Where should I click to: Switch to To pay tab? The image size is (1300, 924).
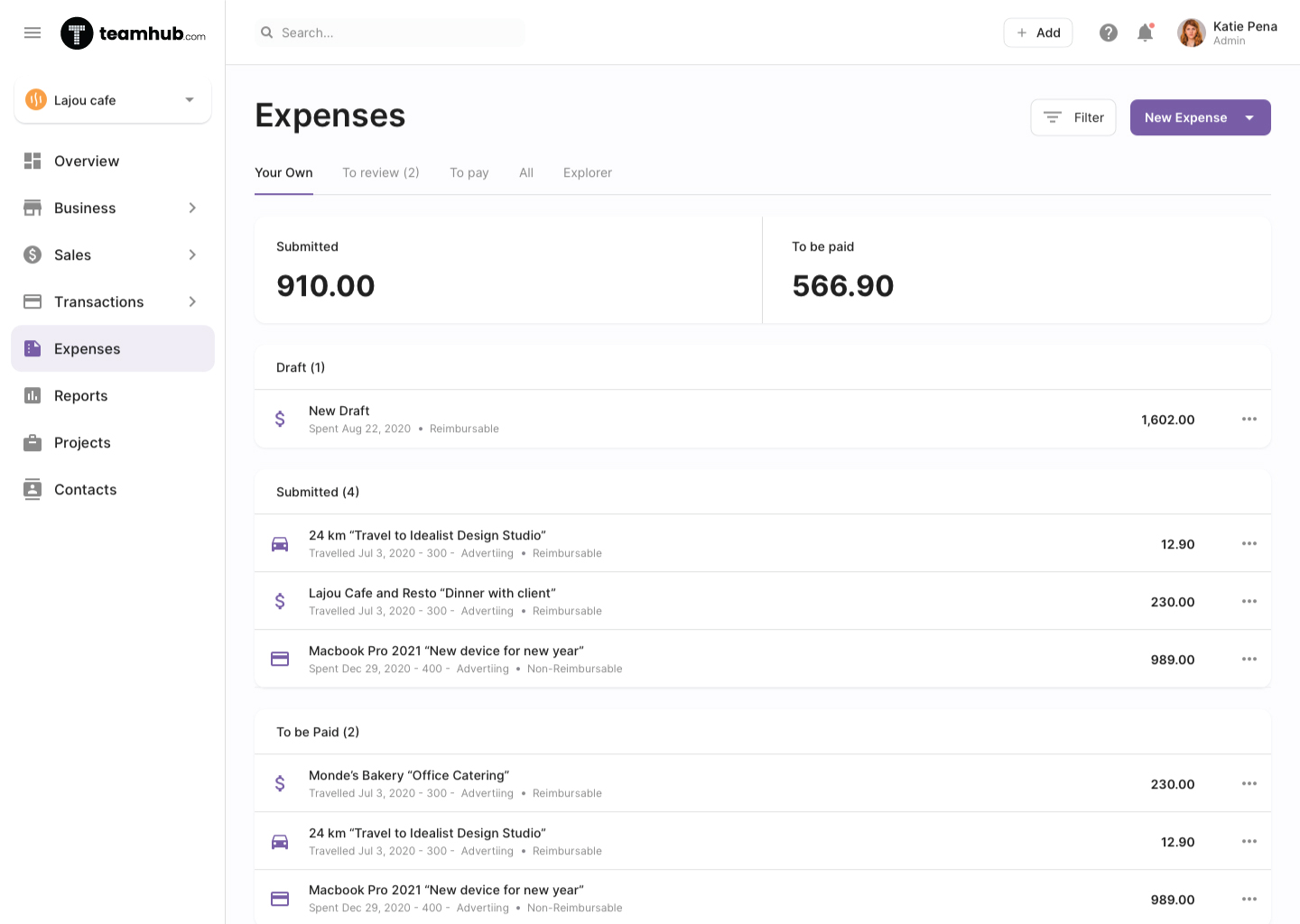pos(469,172)
